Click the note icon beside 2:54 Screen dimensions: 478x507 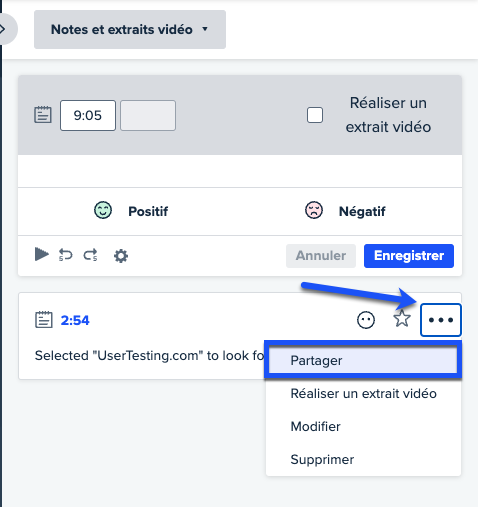coord(44,320)
